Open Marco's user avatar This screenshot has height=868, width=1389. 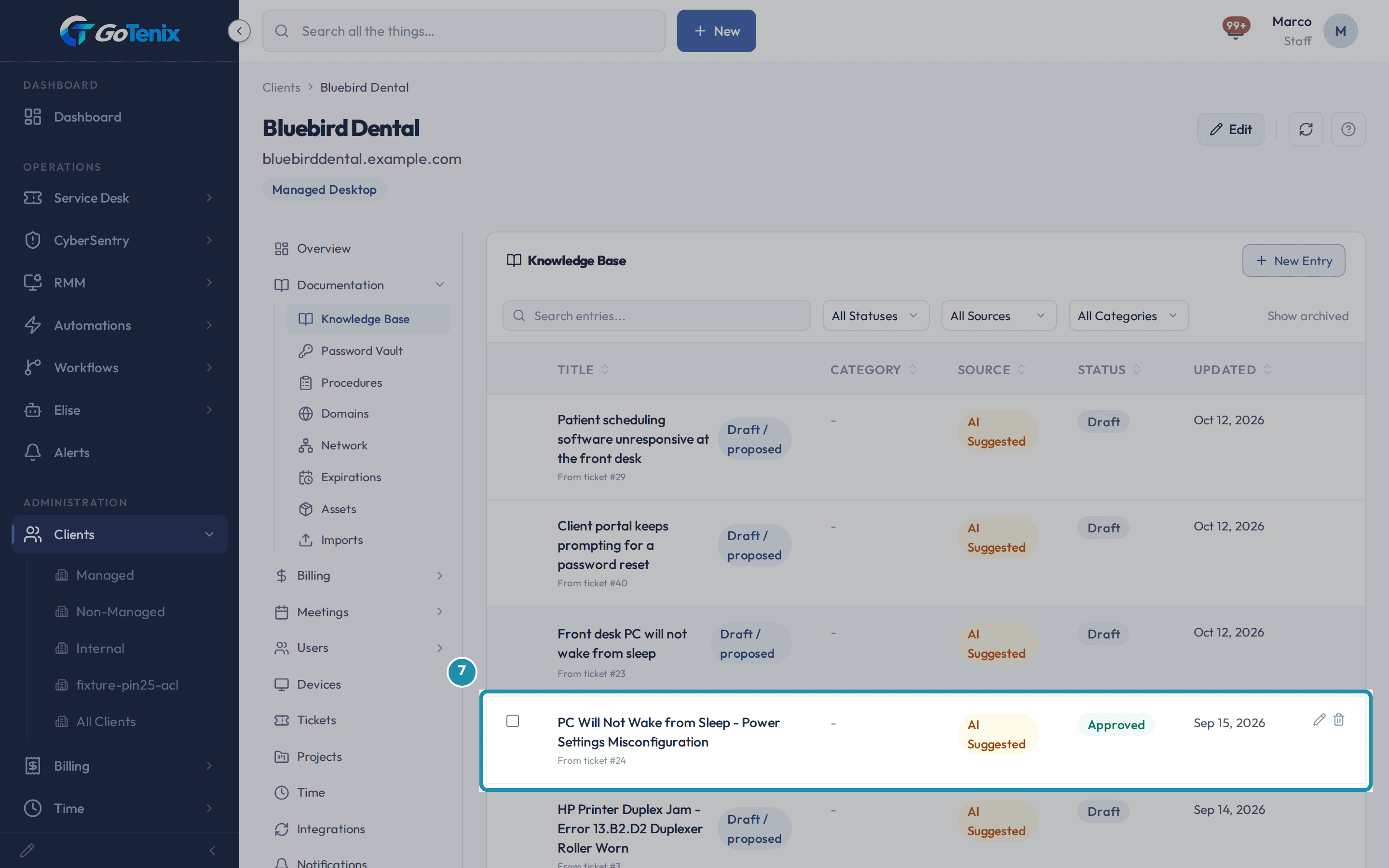(1340, 31)
